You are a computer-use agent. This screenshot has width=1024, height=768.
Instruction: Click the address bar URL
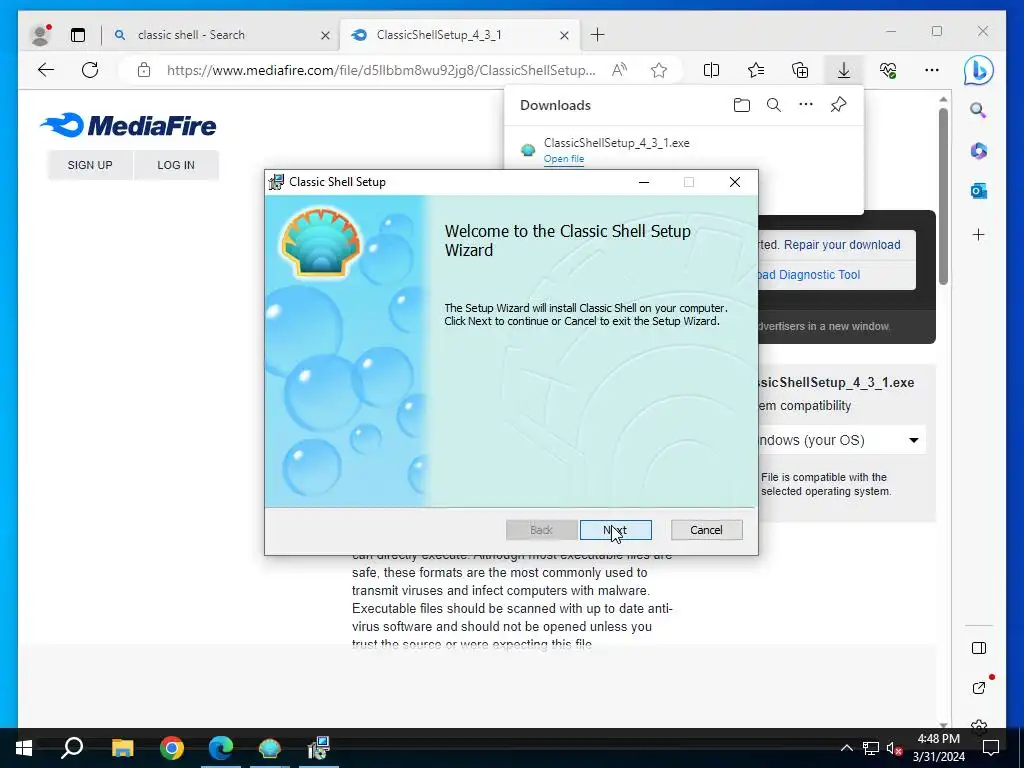(381, 70)
